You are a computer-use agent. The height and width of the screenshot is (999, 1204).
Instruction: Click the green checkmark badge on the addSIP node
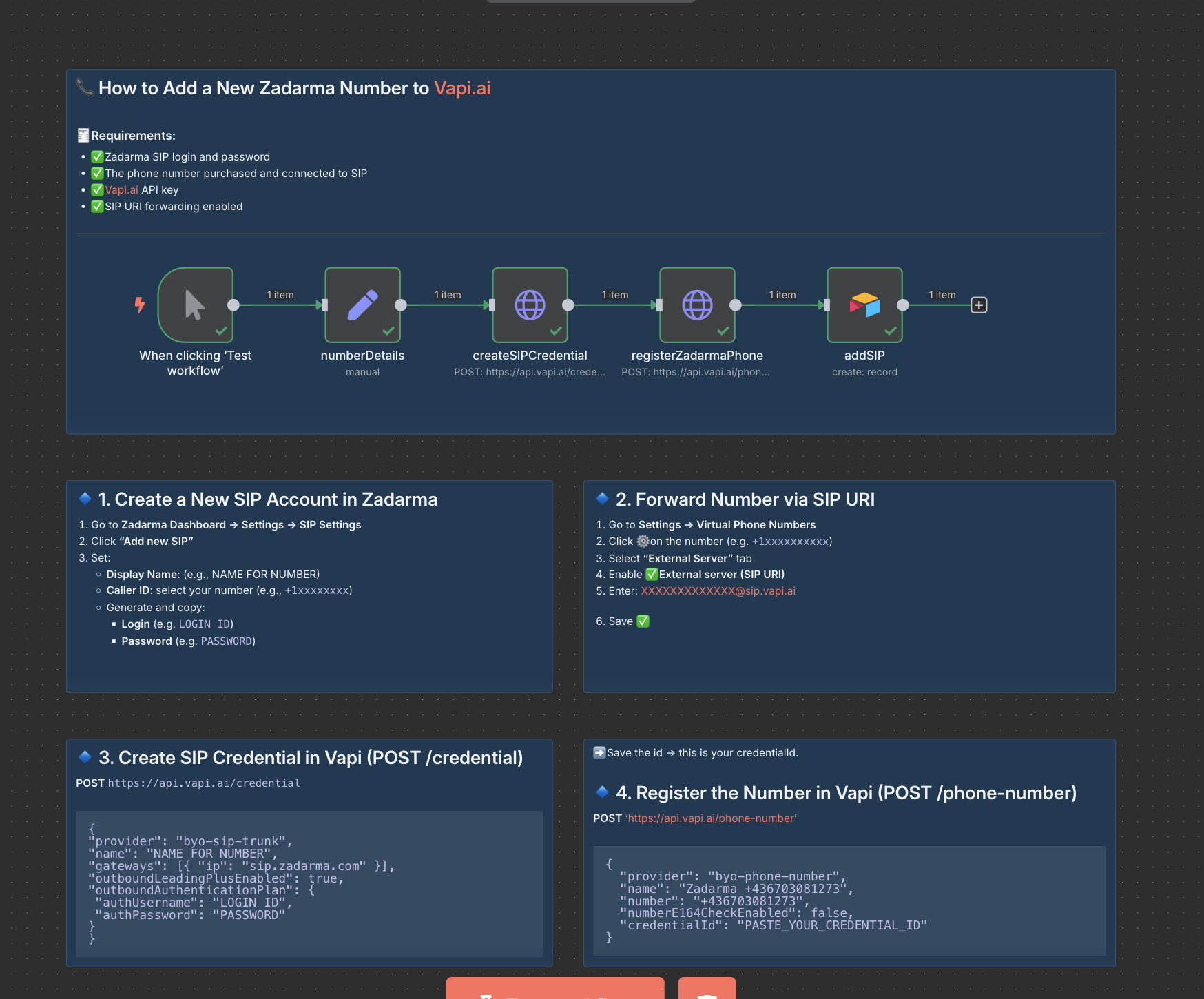point(891,331)
